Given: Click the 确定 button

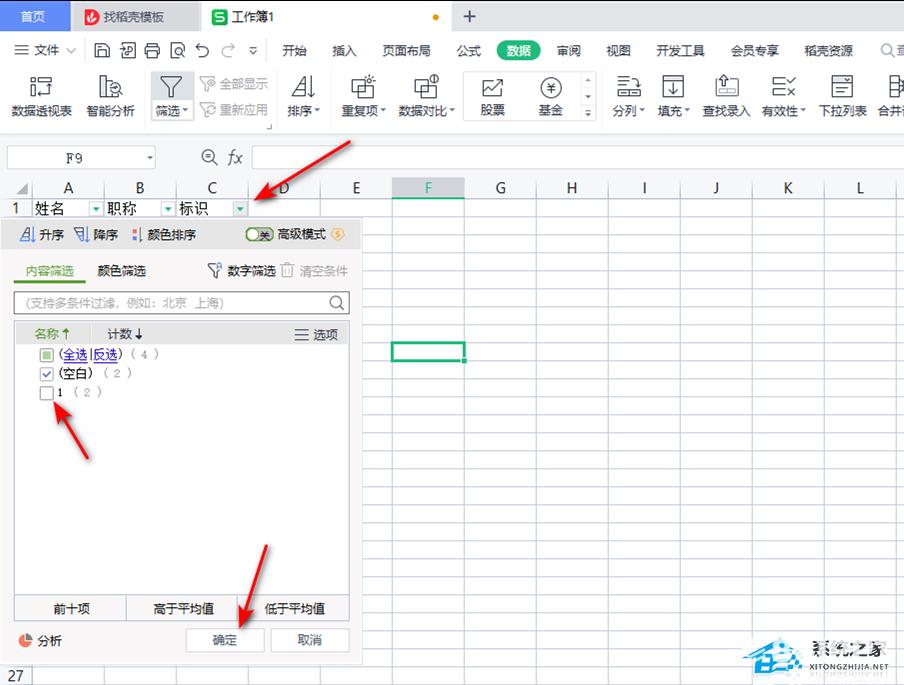Looking at the screenshot, I should [225, 640].
